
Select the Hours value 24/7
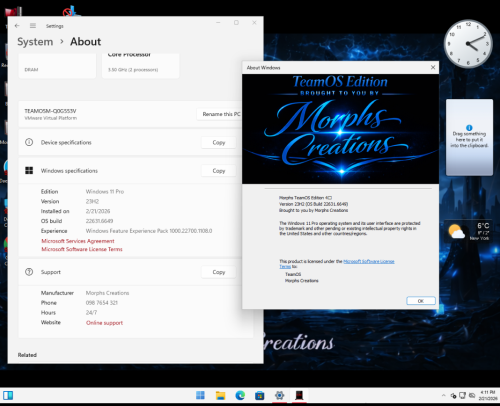(91, 313)
